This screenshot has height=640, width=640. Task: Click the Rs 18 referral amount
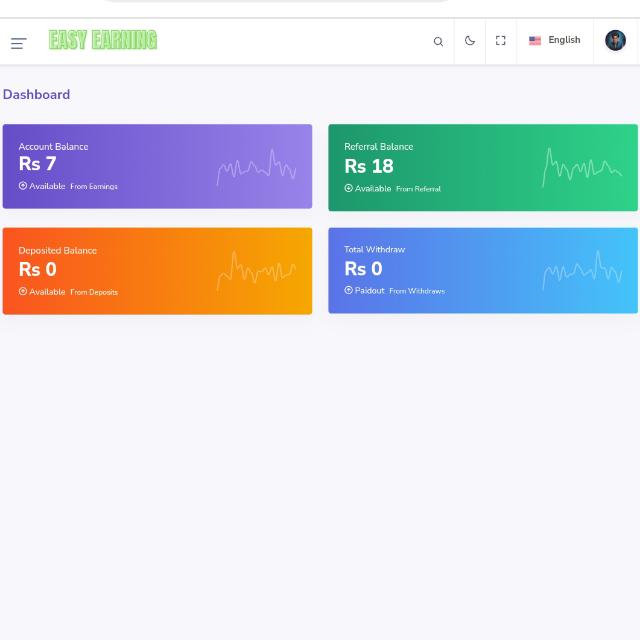pos(369,166)
